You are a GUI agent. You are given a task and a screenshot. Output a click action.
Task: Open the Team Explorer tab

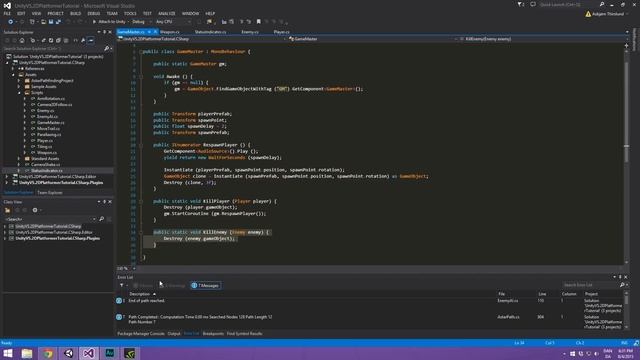(50, 193)
